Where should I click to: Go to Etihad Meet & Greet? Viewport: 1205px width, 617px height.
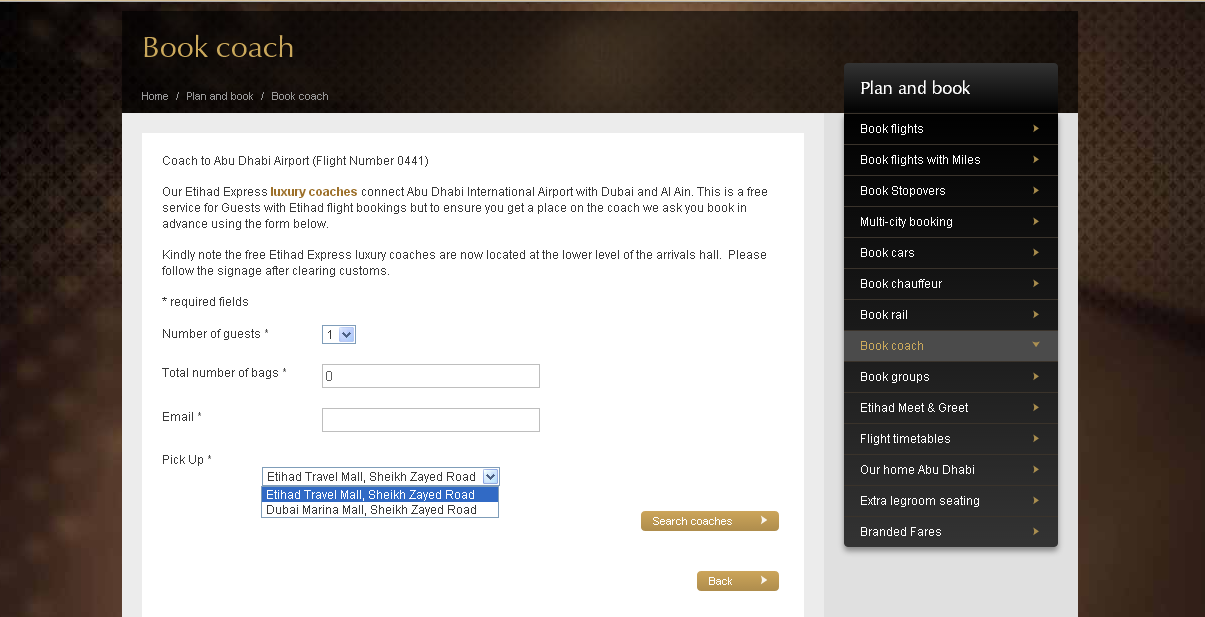pyautogui.click(x=950, y=408)
